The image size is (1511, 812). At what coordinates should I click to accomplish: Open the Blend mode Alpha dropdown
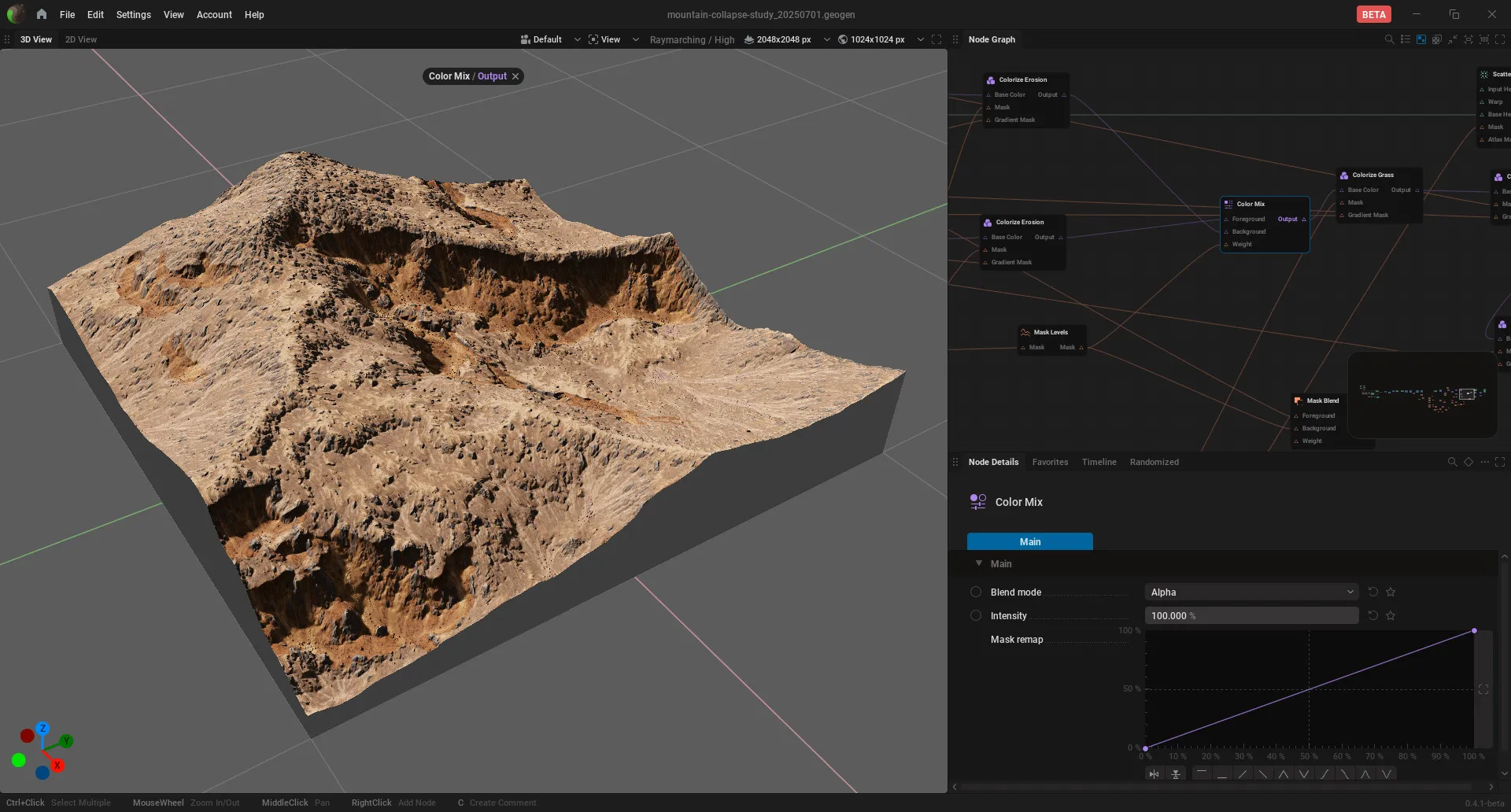coord(1251,592)
